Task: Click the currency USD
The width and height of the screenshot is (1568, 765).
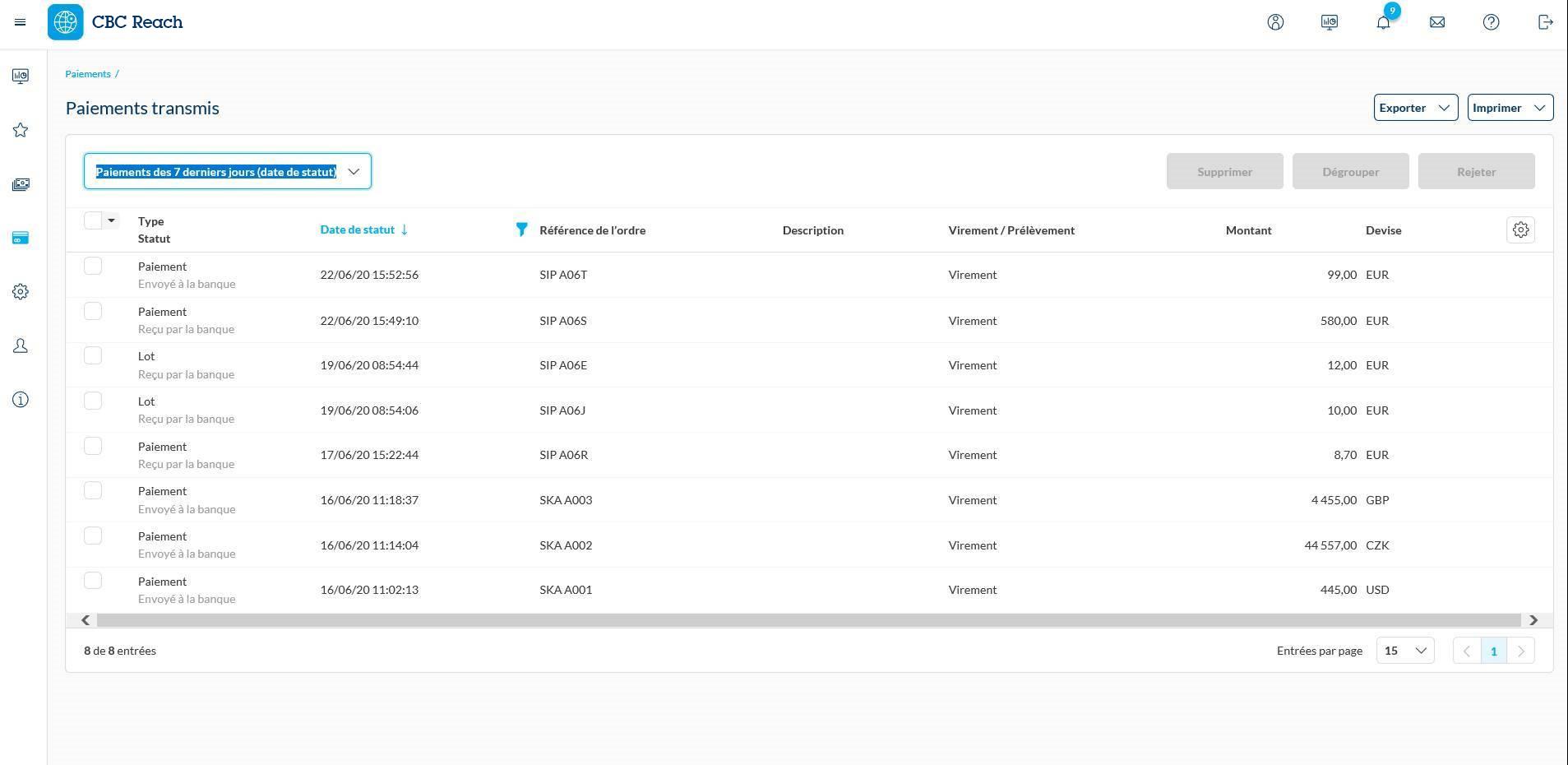Action: (1378, 590)
